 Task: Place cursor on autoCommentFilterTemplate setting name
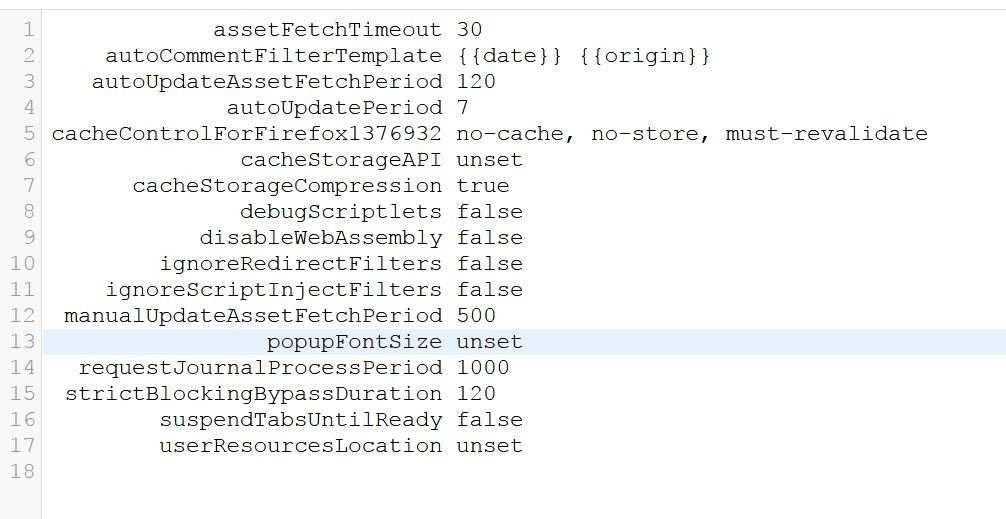(273, 56)
